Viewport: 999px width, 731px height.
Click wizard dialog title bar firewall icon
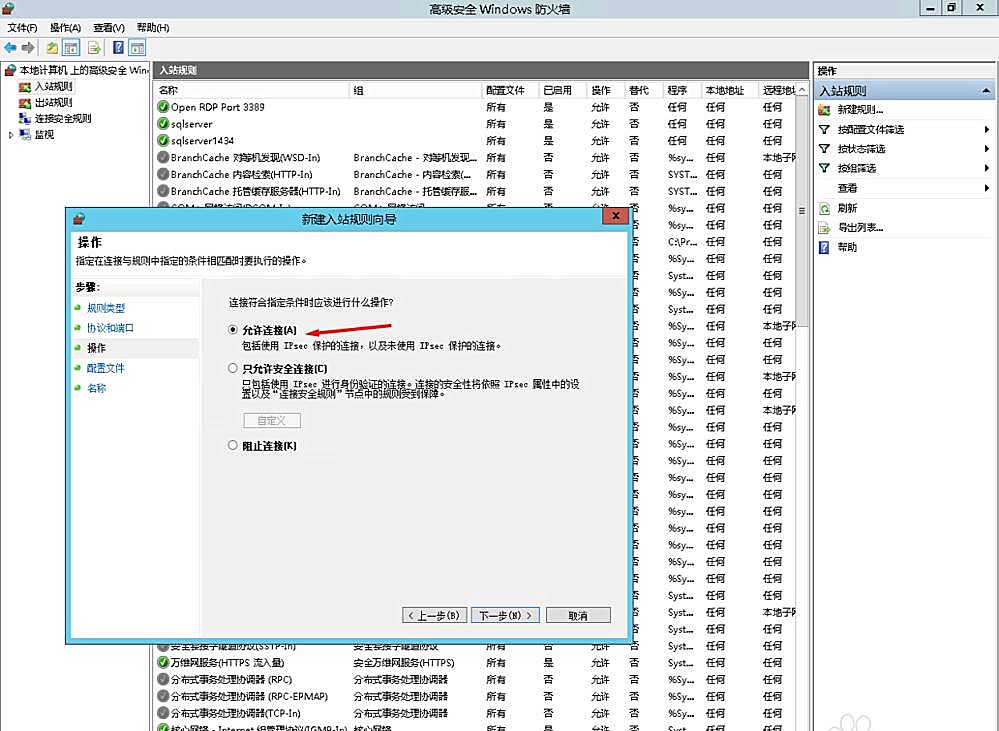pyautogui.click(x=79, y=219)
